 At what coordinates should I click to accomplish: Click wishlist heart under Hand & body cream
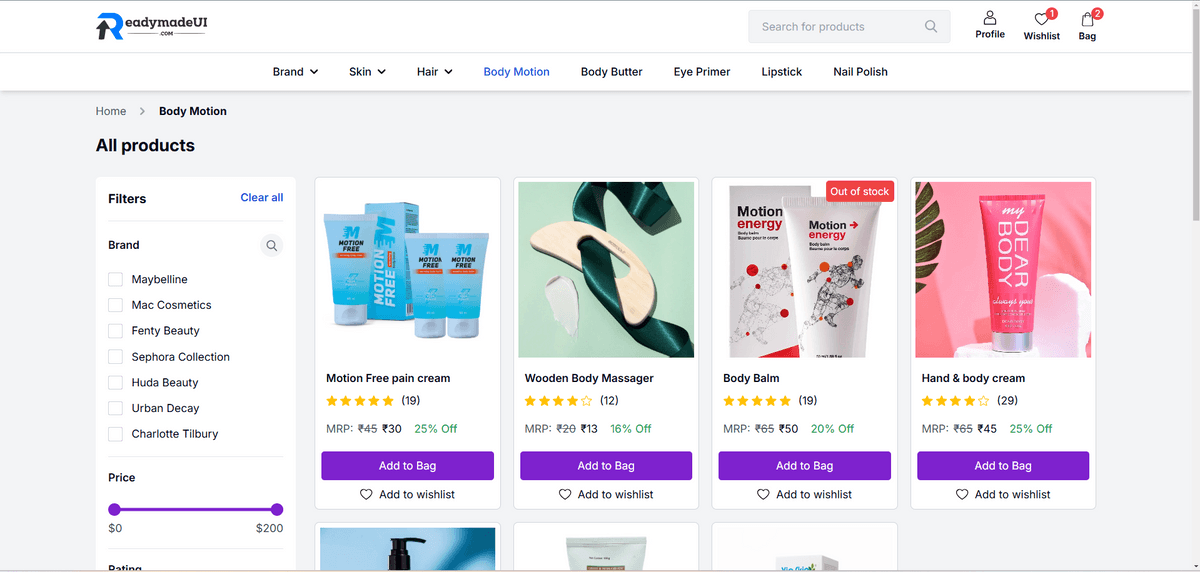962,494
